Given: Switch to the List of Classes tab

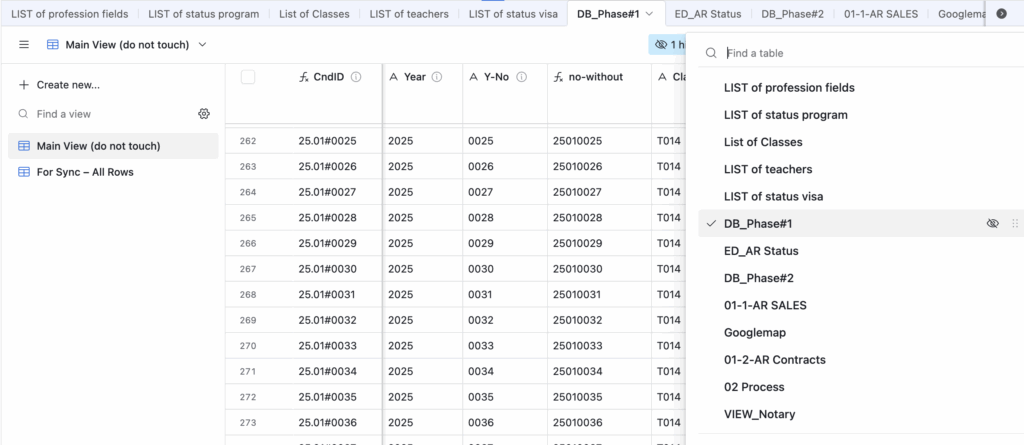Looking at the screenshot, I should tap(315, 14).
